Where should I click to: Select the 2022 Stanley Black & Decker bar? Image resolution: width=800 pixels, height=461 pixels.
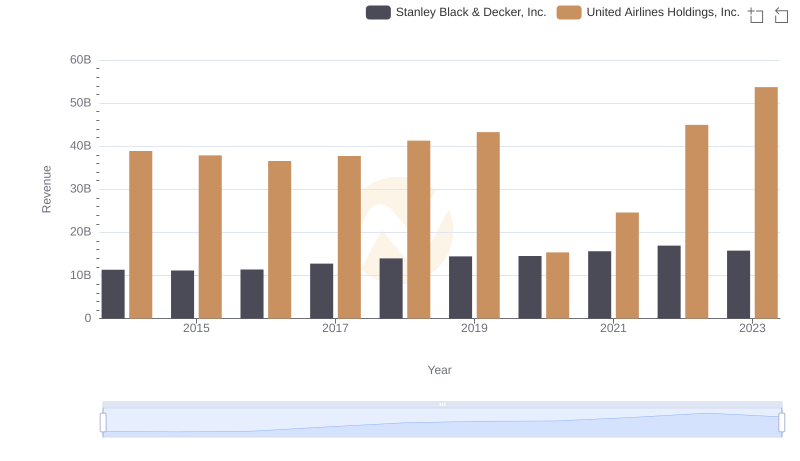[669, 282]
